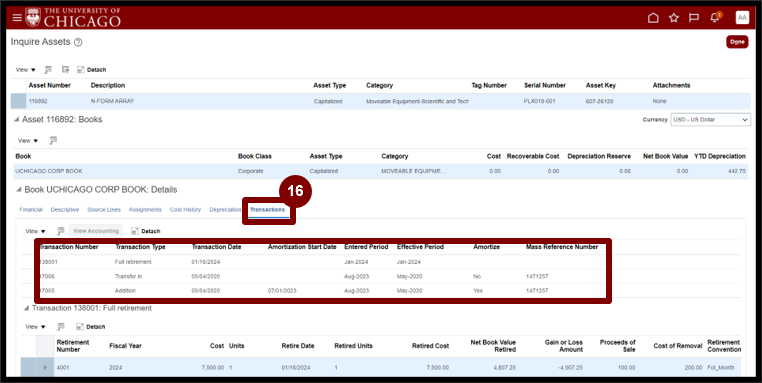Click the Book Class column header
The width and height of the screenshot is (762, 383).
pos(255,156)
